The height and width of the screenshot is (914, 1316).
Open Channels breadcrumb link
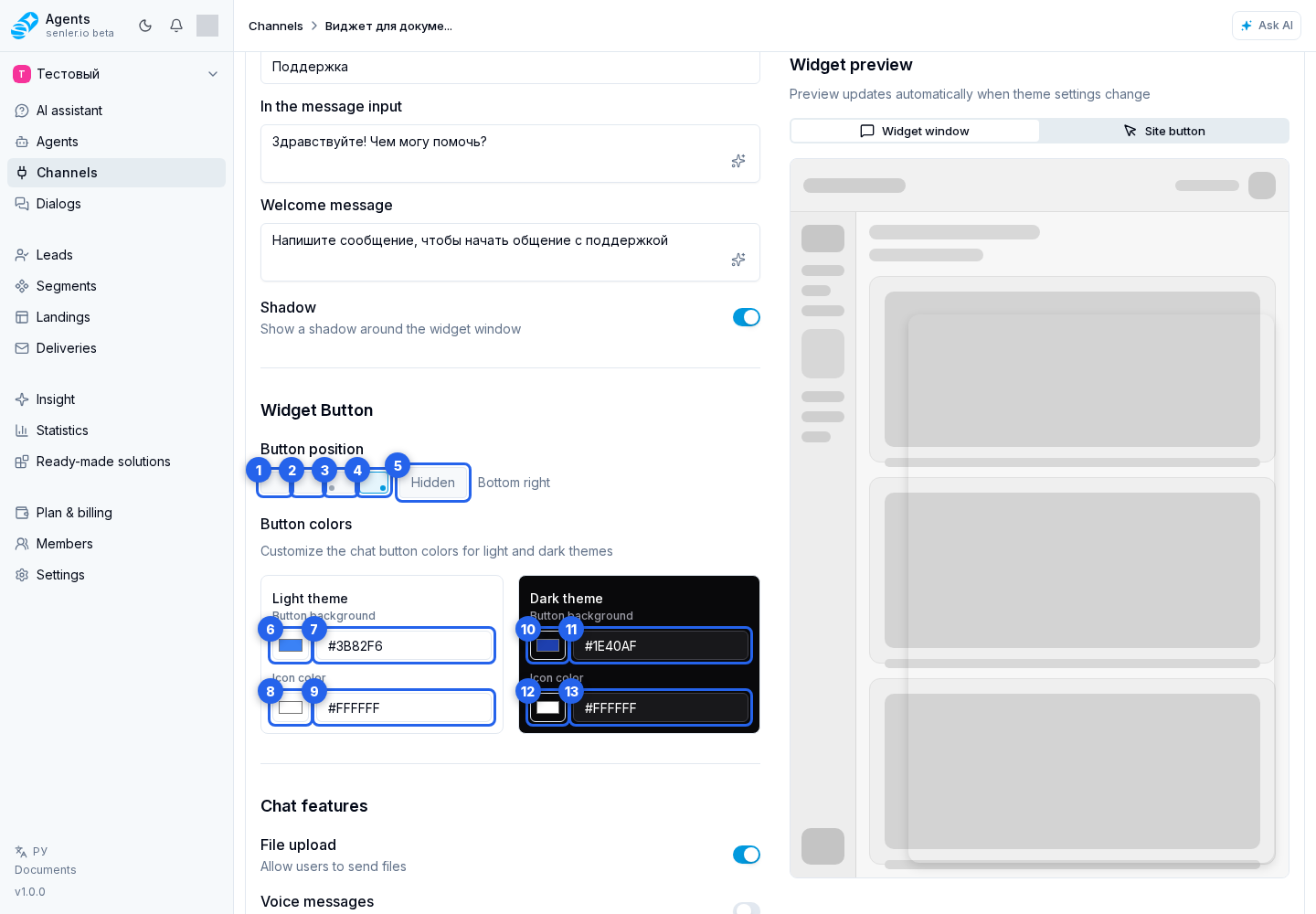276,26
